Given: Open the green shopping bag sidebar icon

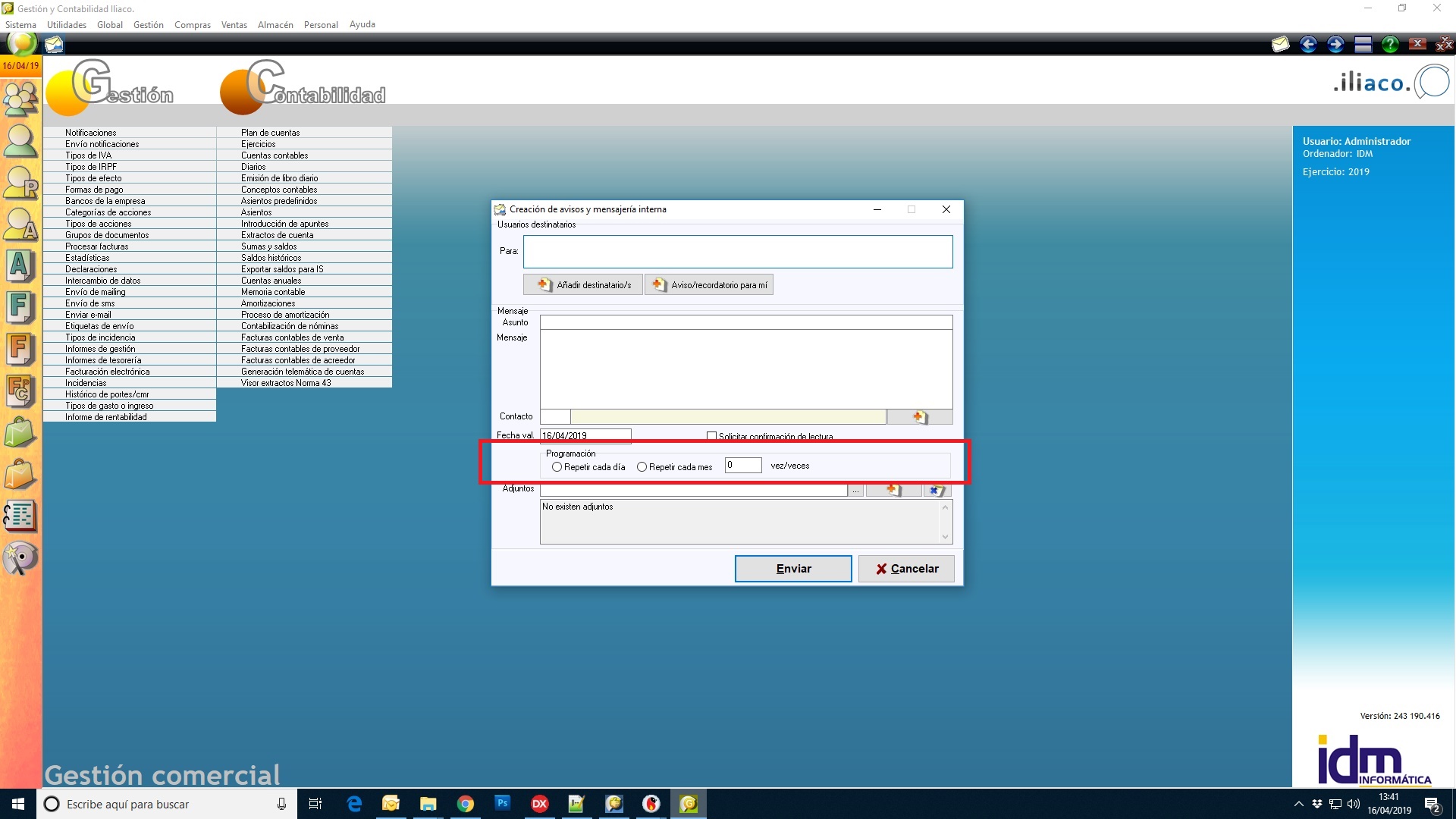Looking at the screenshot, I should coord(20,434).
